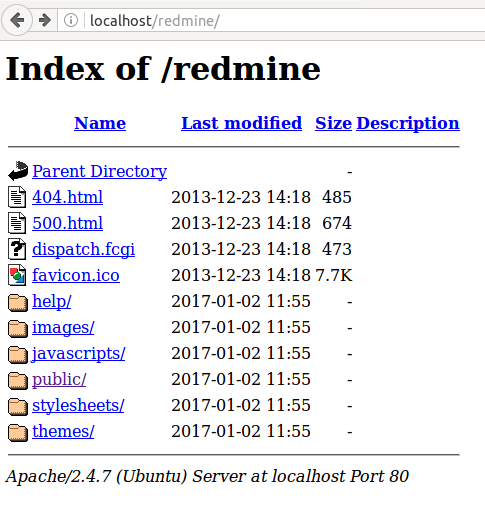Click the favicon.ico size 7.7K
This screenshot has width=485, height=531.
(x=334, y=275)
